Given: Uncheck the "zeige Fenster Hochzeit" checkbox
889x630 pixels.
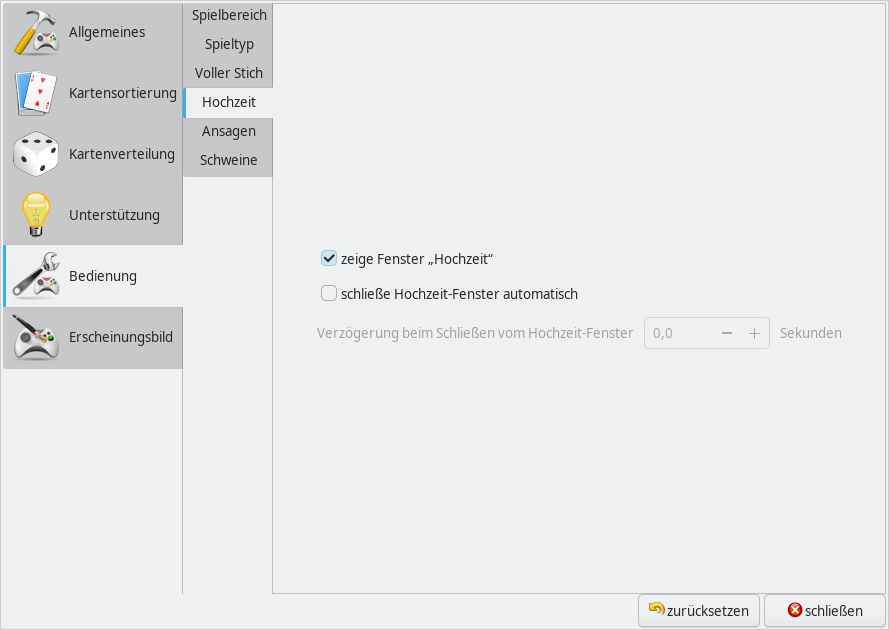Looking at the screenshot, I should point(328,258).
